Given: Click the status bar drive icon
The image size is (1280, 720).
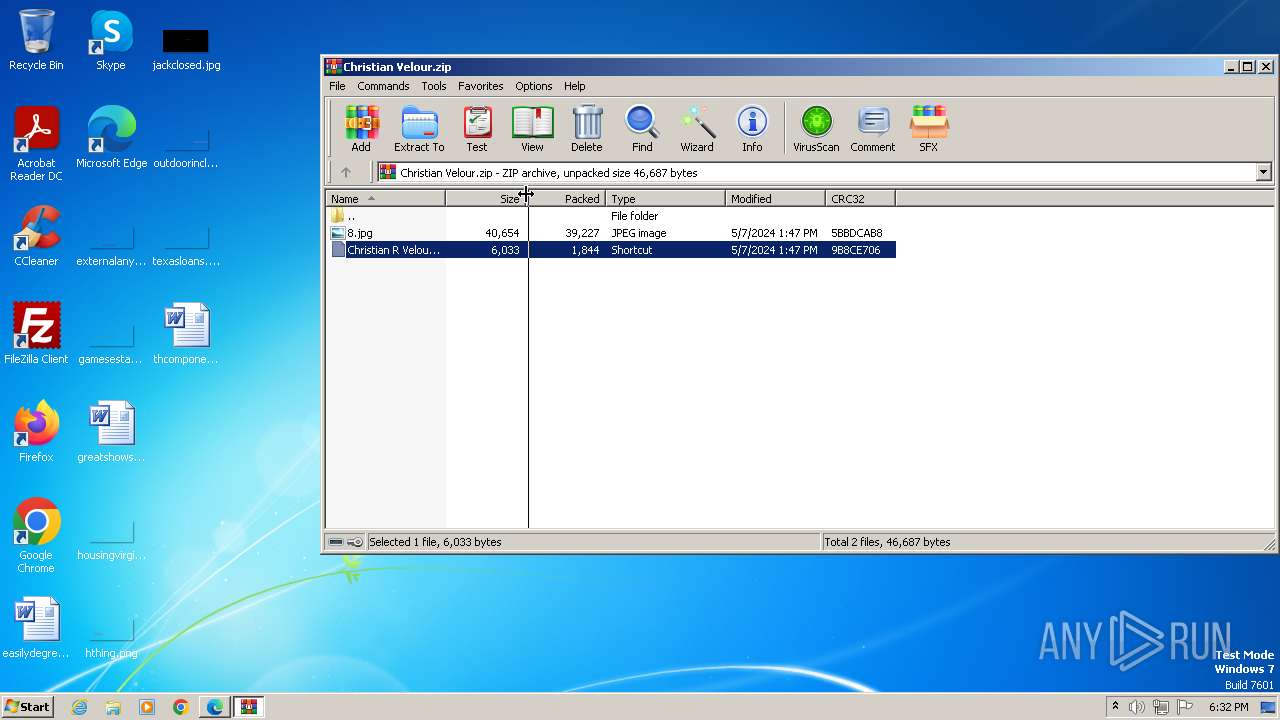Looking at the screenshot, I should tap(336, 542).
